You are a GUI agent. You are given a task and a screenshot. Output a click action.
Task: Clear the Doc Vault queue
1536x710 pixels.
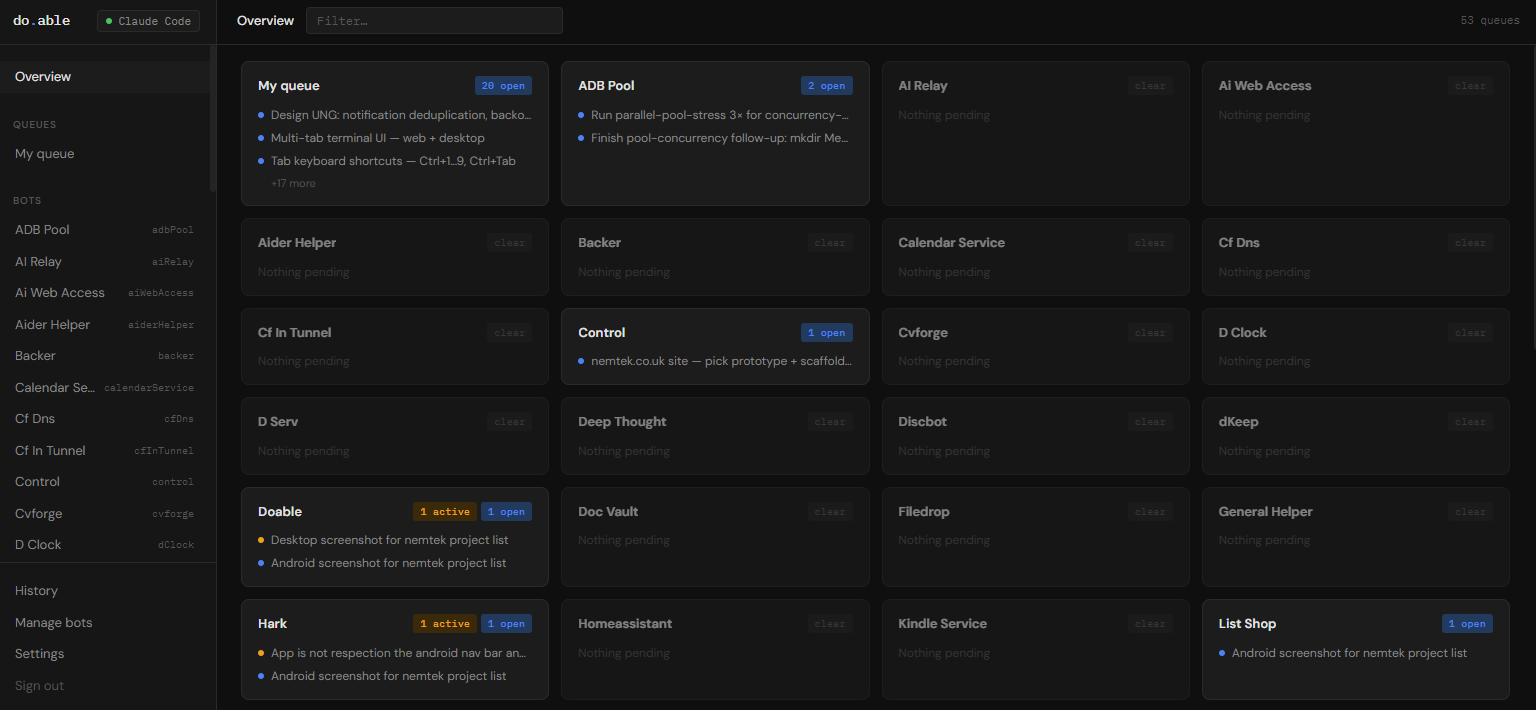pyautogui.click(x=829, y=511)
